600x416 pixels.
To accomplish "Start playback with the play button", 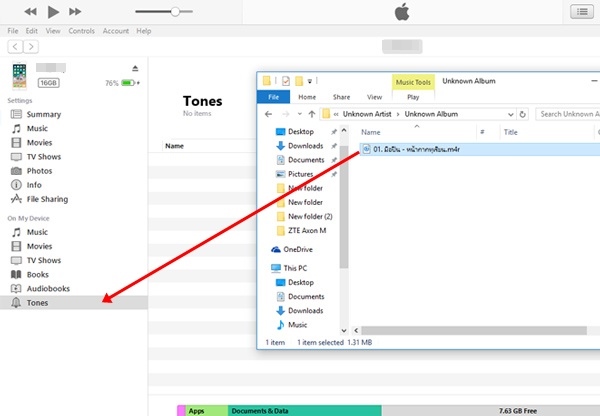I will (x=53, y=12).
